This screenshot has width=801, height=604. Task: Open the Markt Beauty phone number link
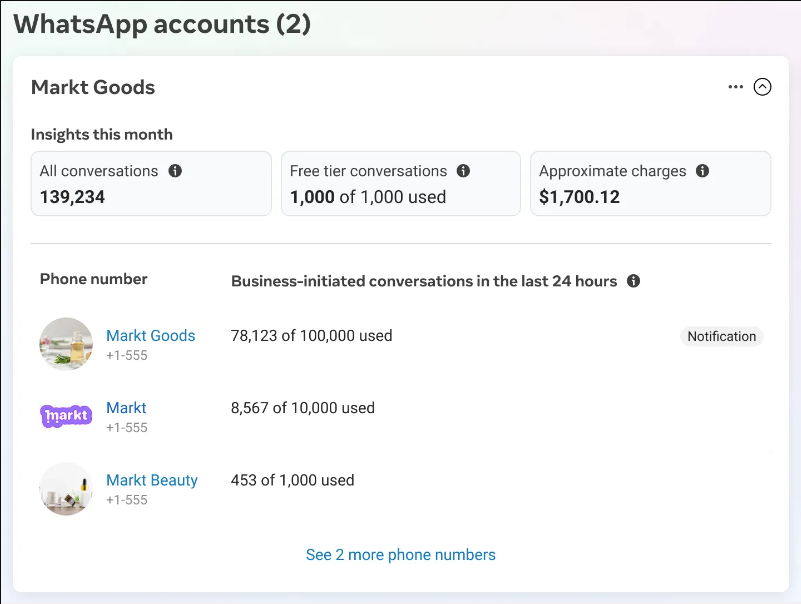[x=152, y=480]
